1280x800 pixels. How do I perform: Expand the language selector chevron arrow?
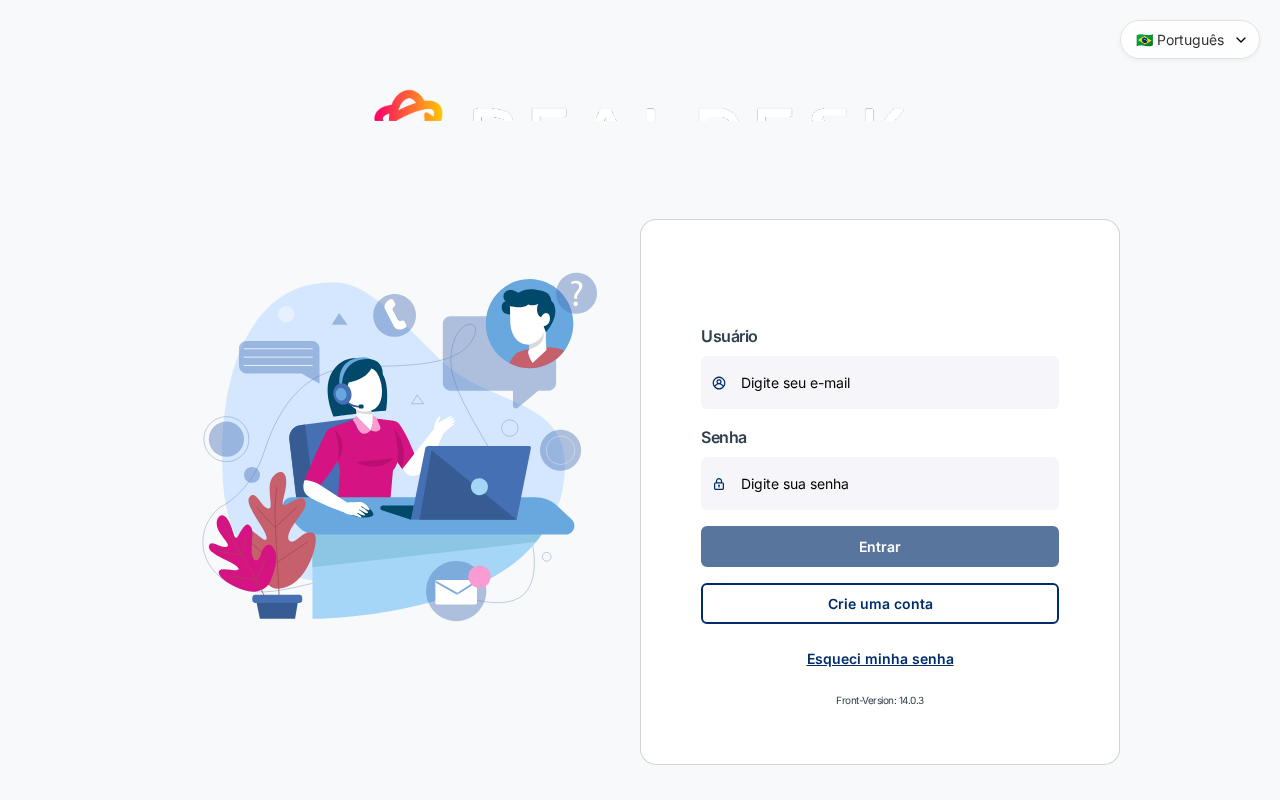point(1241,40)
